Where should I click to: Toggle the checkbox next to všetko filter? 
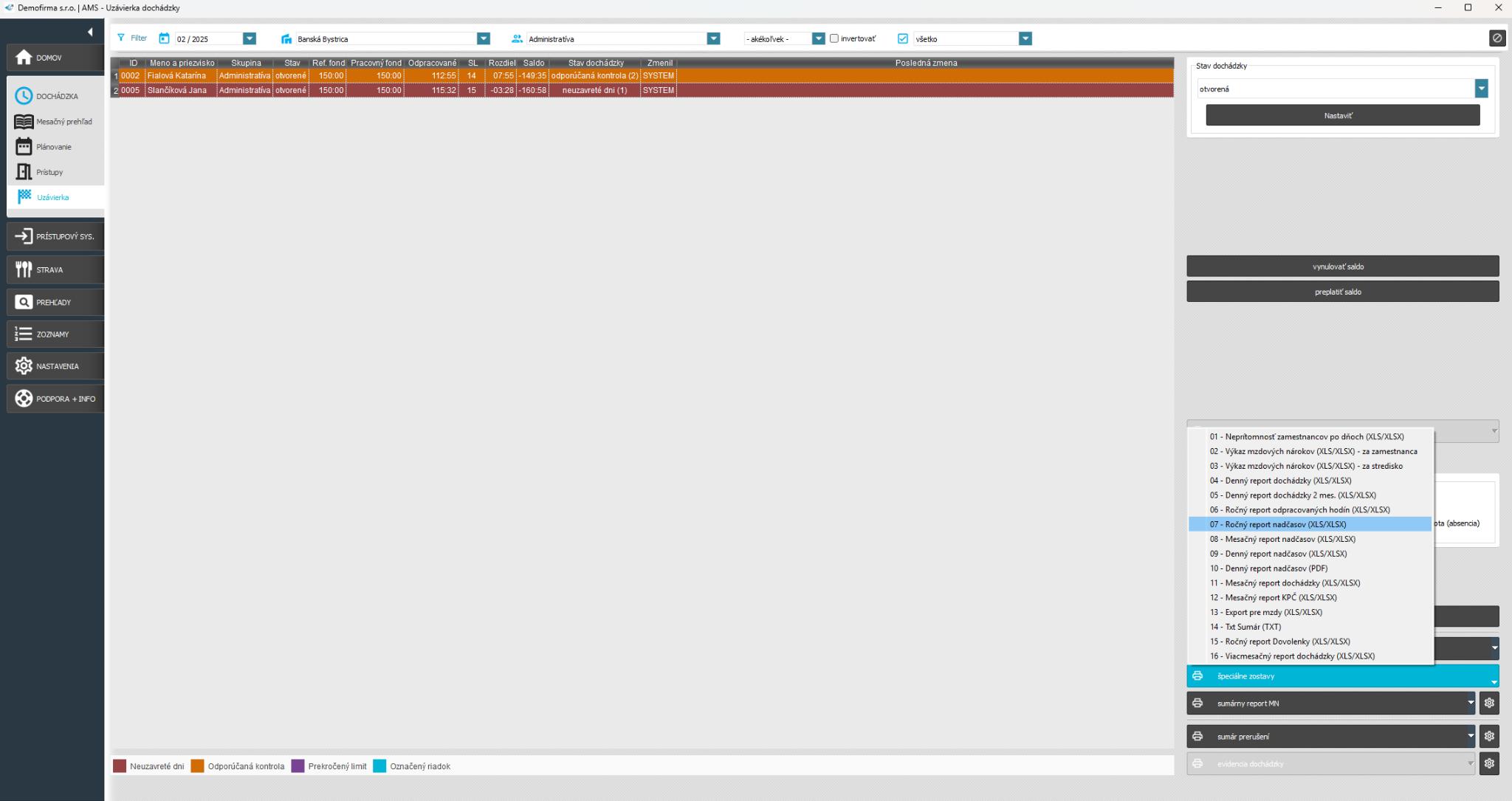click(x=902, y=38)
